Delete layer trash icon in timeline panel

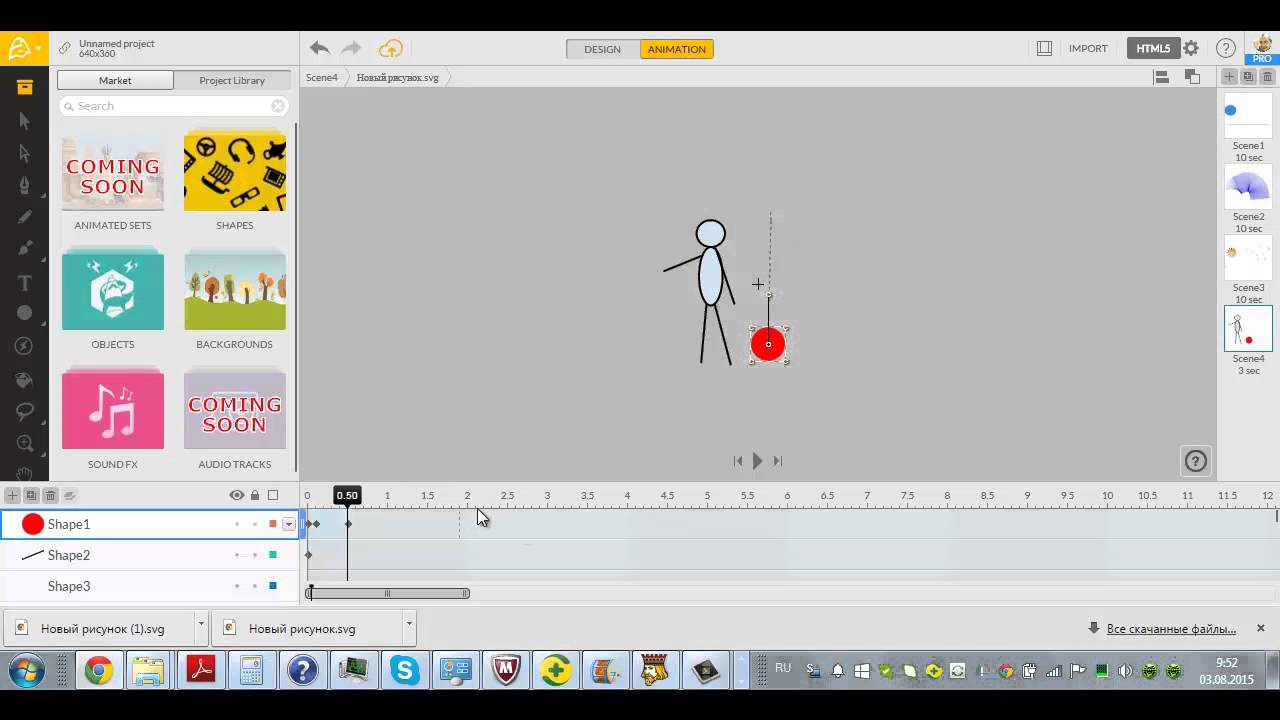point(50,495)
